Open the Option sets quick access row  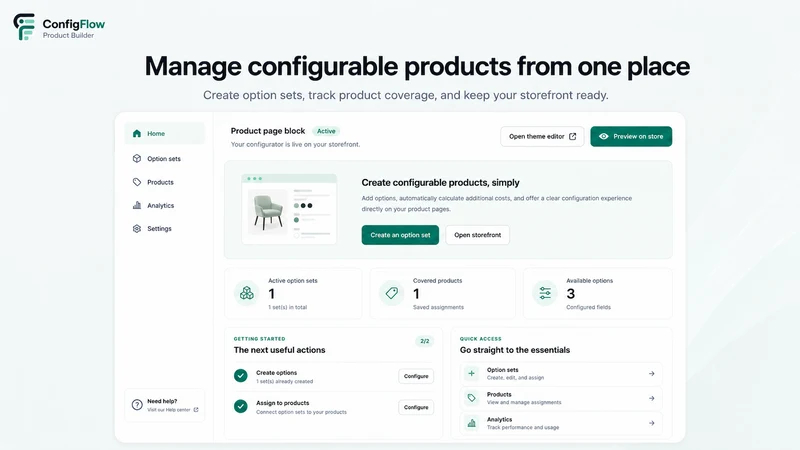click(561, 373)
